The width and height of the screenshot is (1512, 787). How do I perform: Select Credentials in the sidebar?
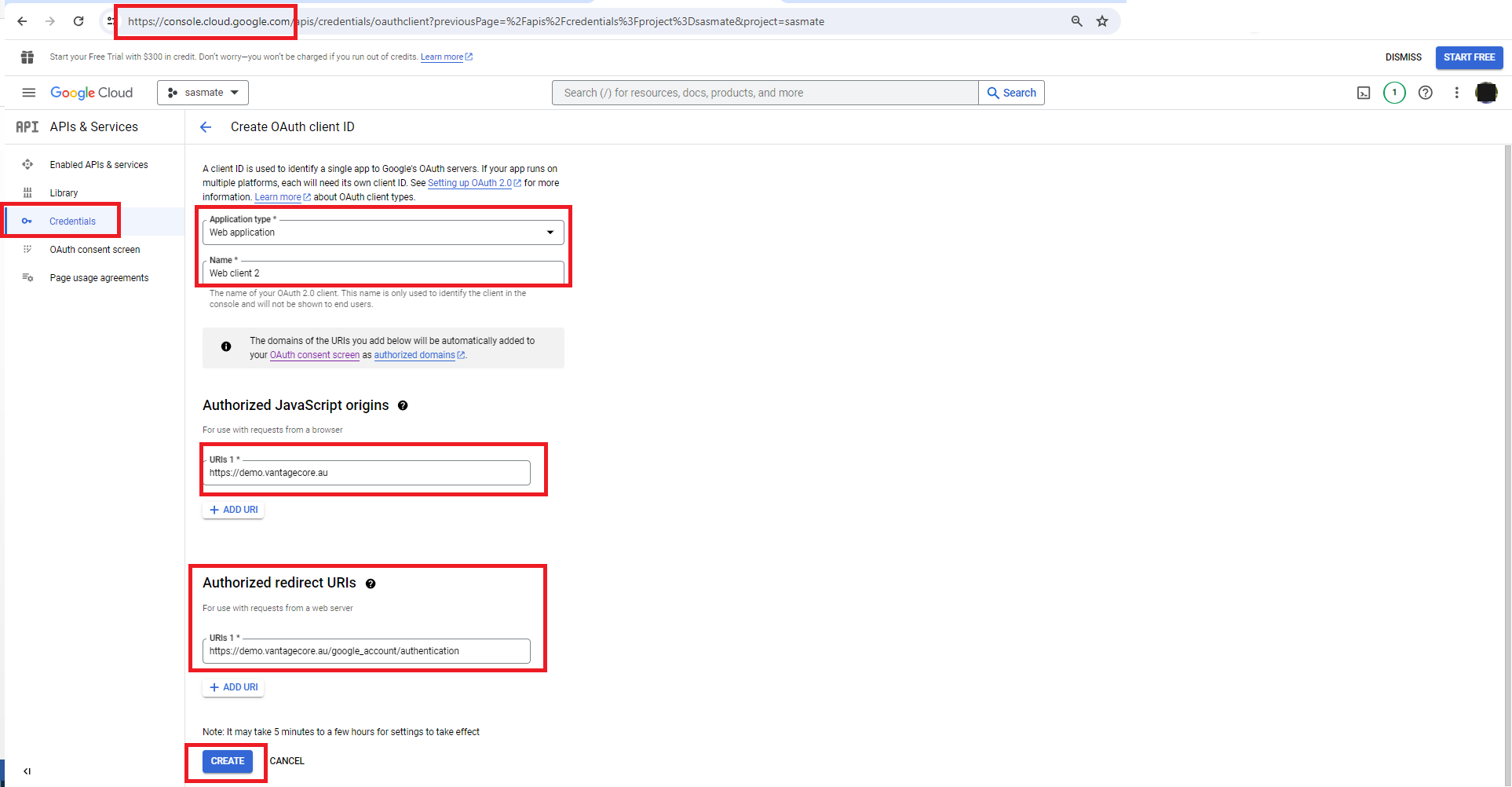point(72,221)
